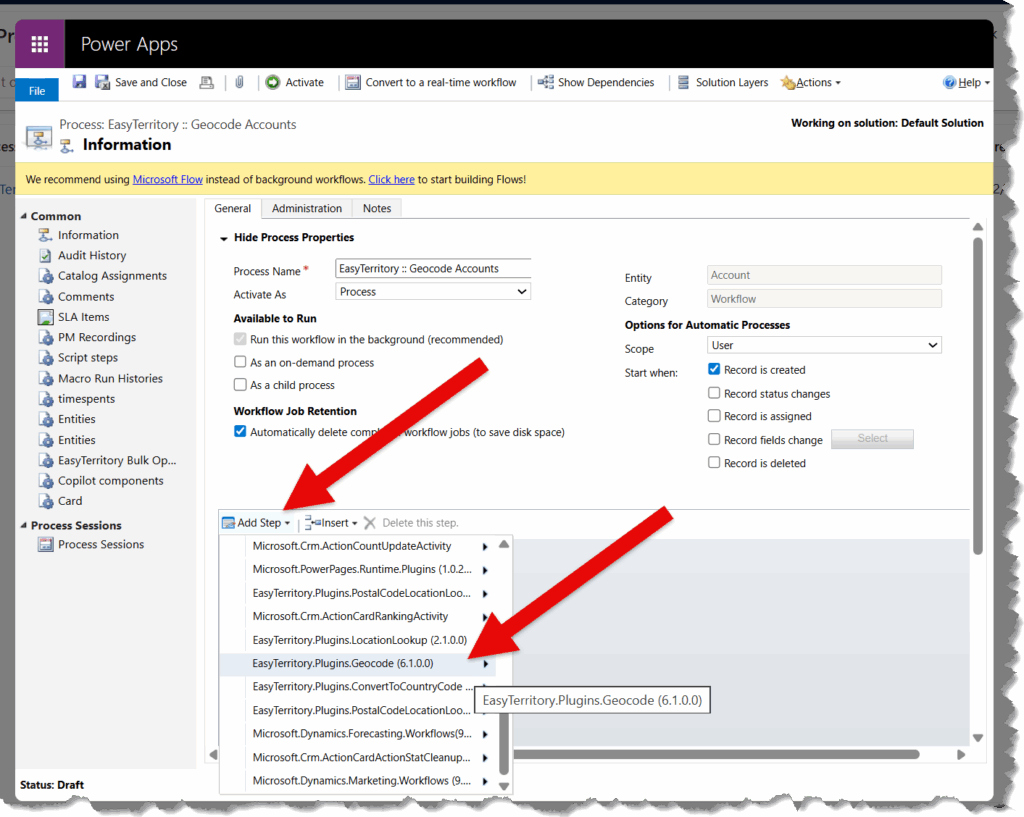Viewport: 1024px width, 817px height.
Task: Click the Activate process icon
Action: point(273,82)
